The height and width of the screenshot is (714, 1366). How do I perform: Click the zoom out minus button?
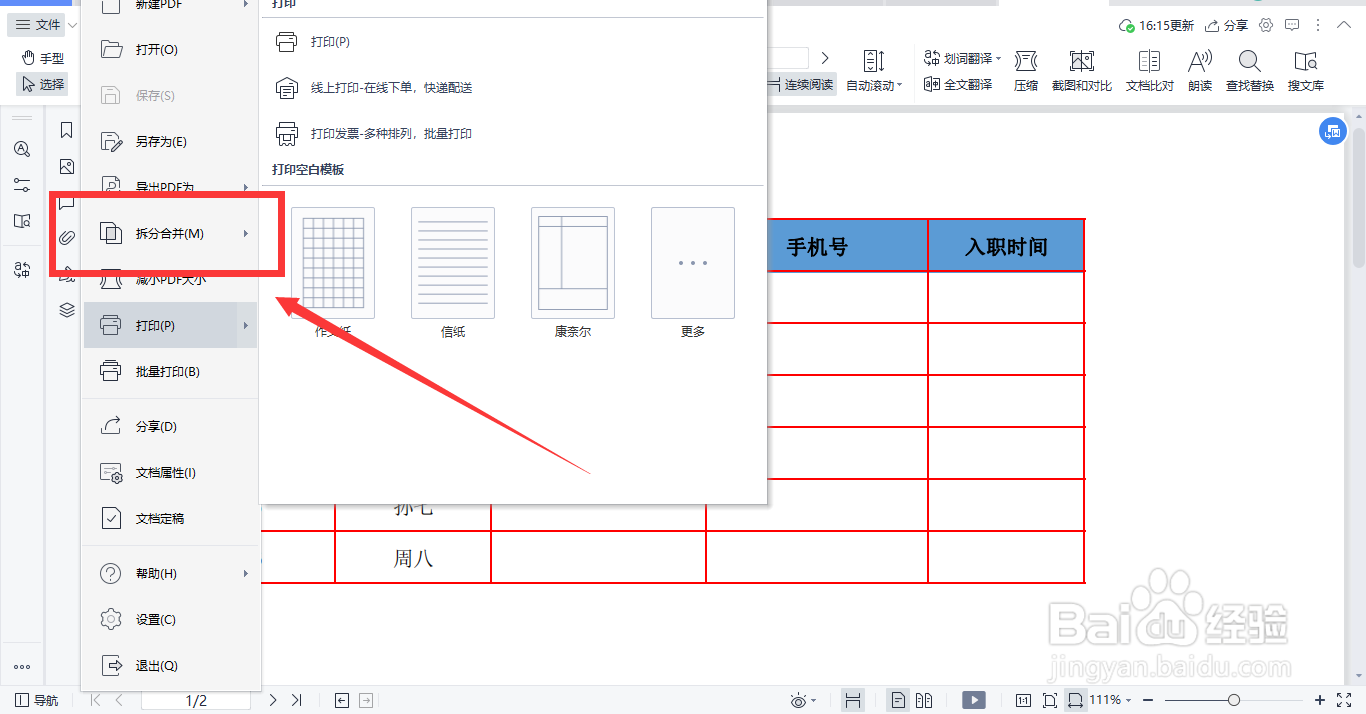[x=1149, y=701]
